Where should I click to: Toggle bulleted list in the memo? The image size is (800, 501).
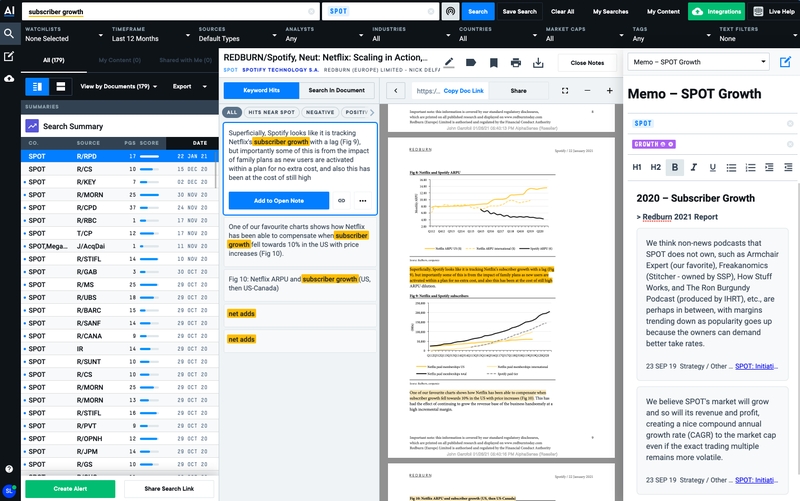point(731,167)
